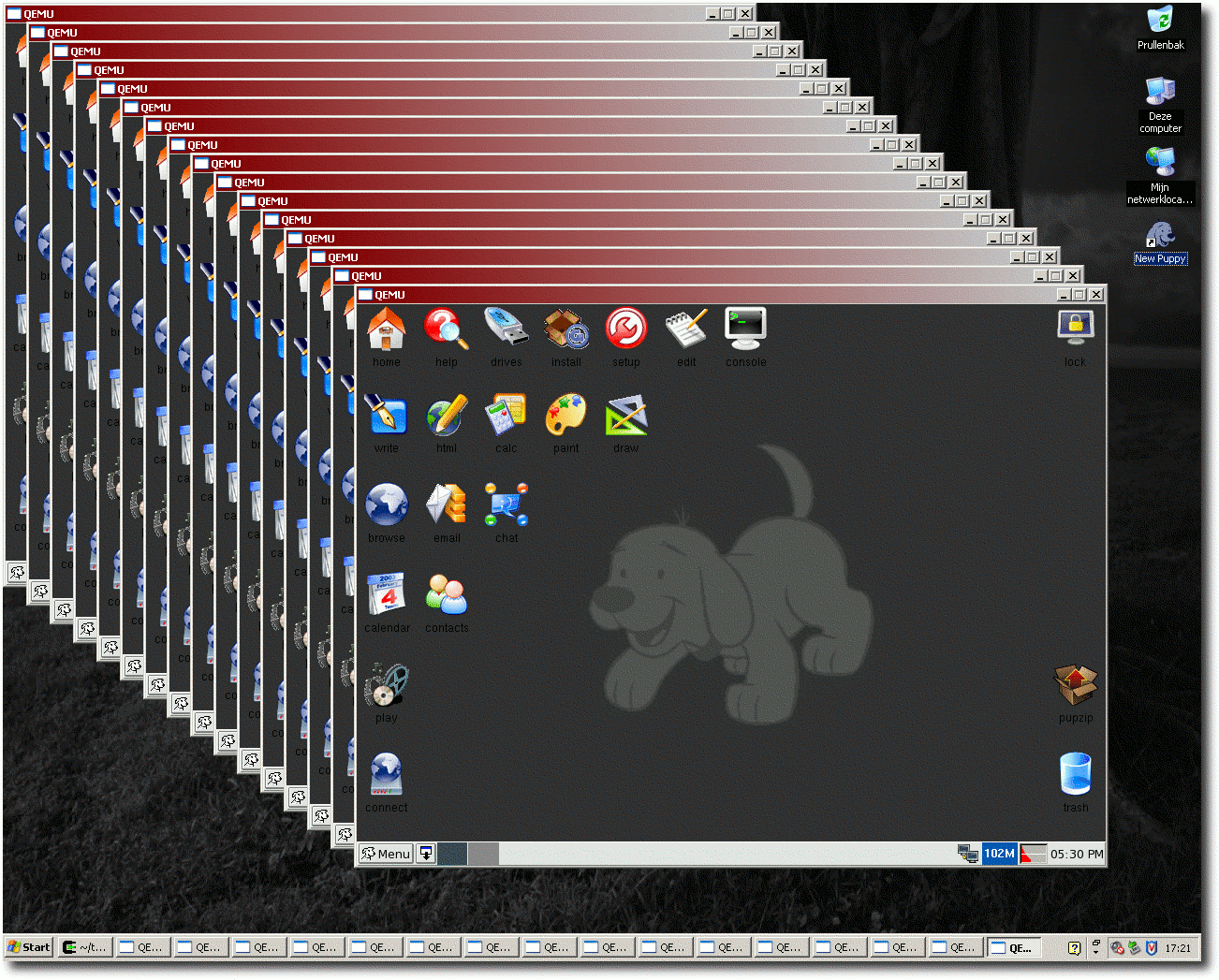
Task: Click the 102M free memory indicator
Action: coord(999,854)
